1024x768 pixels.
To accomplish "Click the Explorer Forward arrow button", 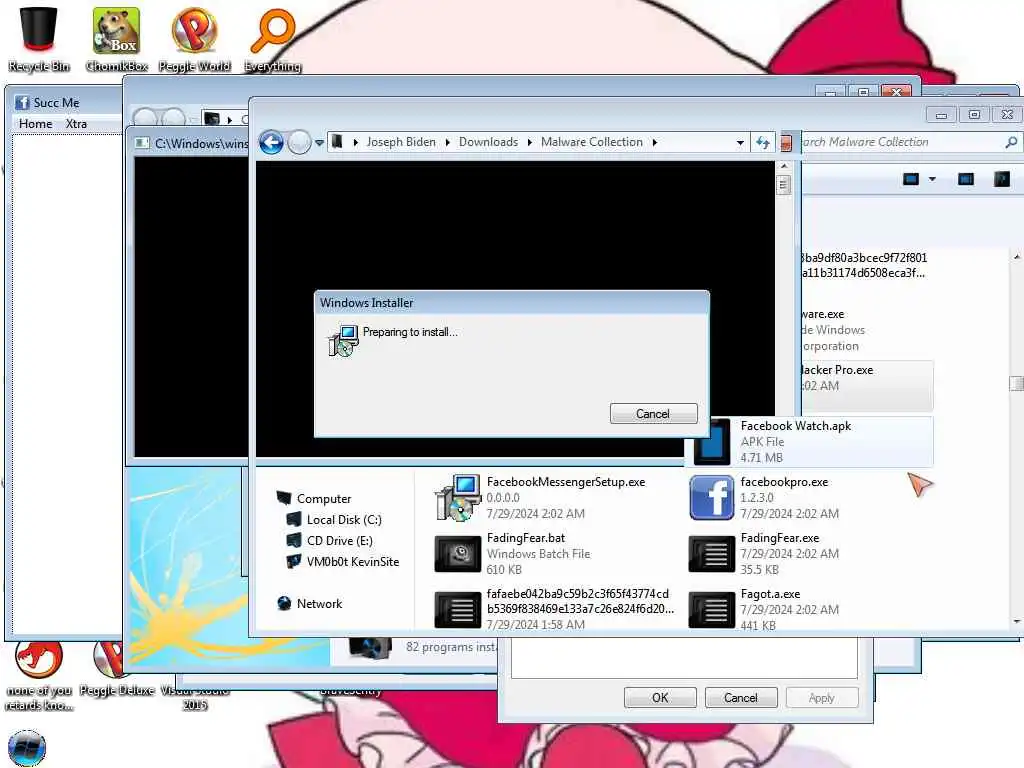I will click(x=299, y=142).
